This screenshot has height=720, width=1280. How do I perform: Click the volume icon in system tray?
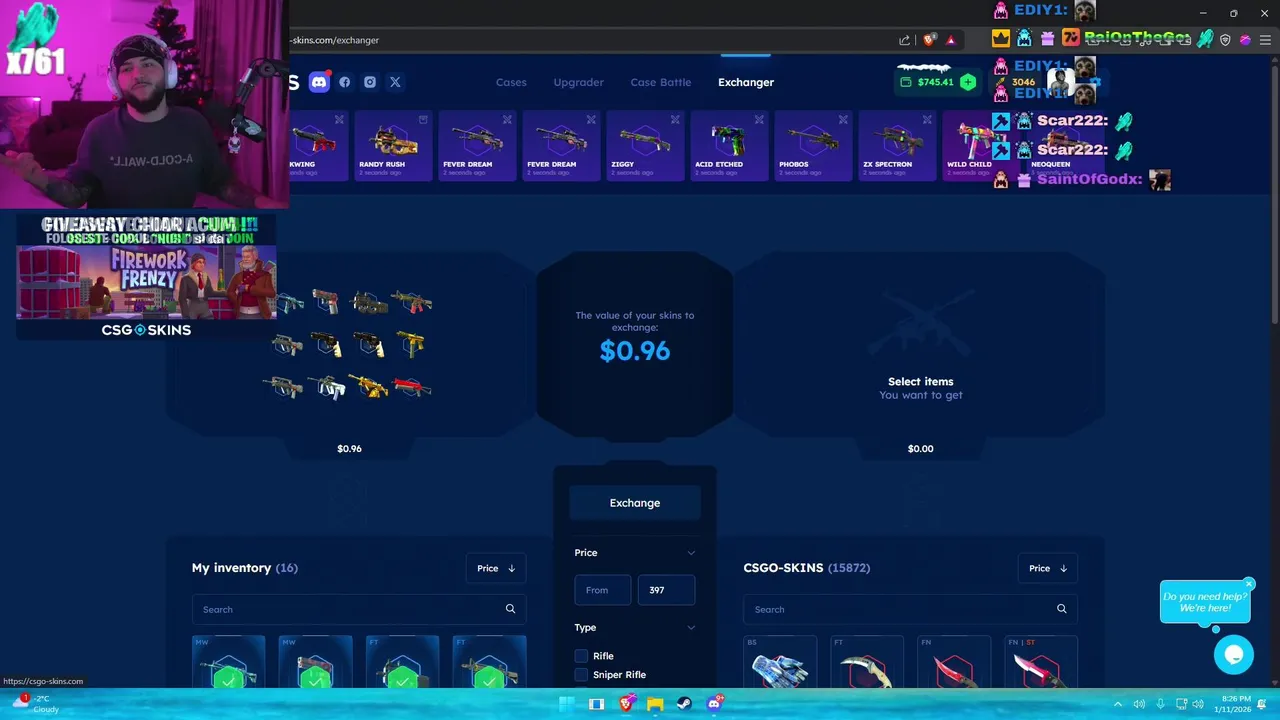click(x=1139, y=704)
